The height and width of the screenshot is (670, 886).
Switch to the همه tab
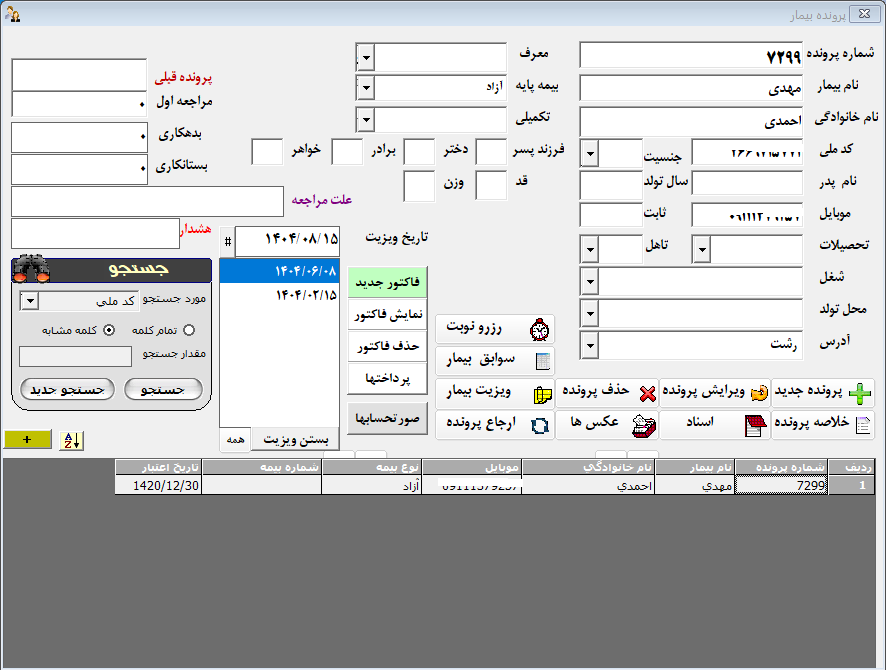click(234, 440)
